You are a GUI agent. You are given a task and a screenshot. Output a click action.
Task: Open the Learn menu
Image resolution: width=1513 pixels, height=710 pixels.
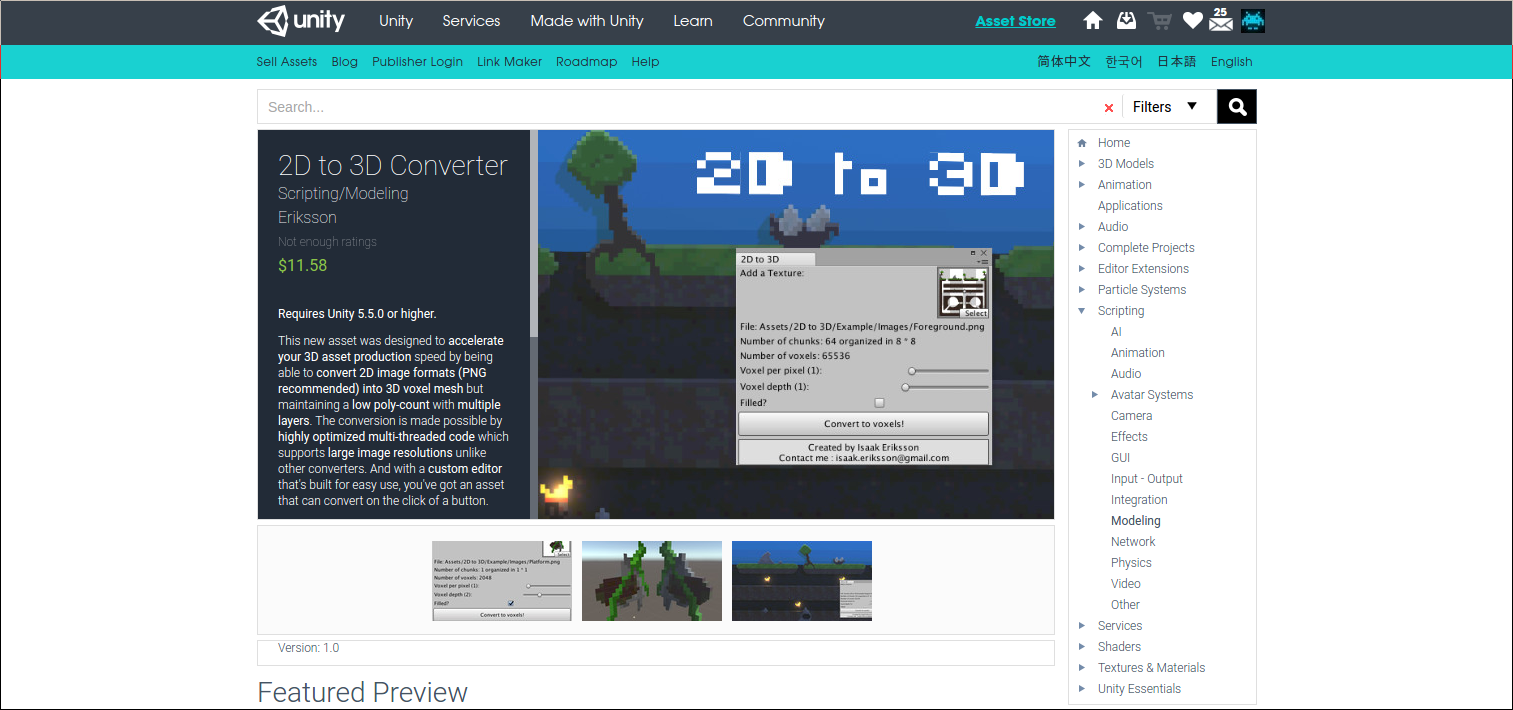click(x=692, y=20)
